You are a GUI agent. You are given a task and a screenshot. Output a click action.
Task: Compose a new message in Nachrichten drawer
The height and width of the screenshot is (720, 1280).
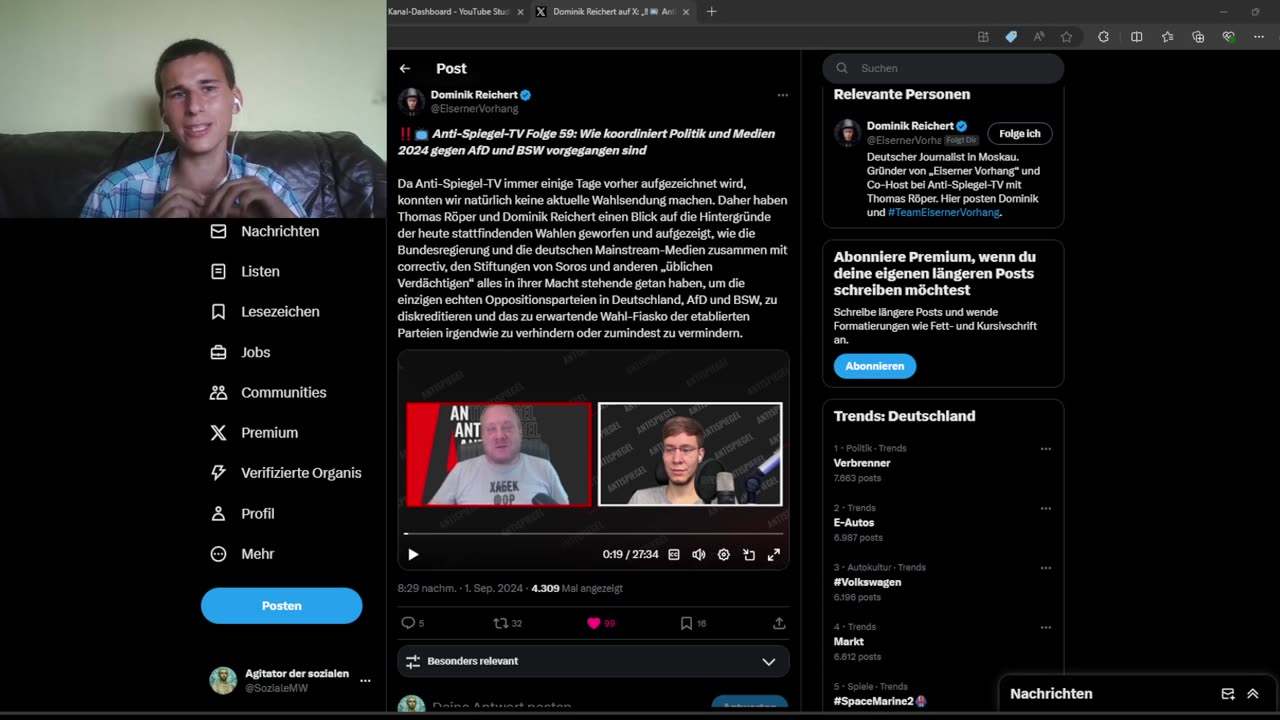pos(1228,694)
